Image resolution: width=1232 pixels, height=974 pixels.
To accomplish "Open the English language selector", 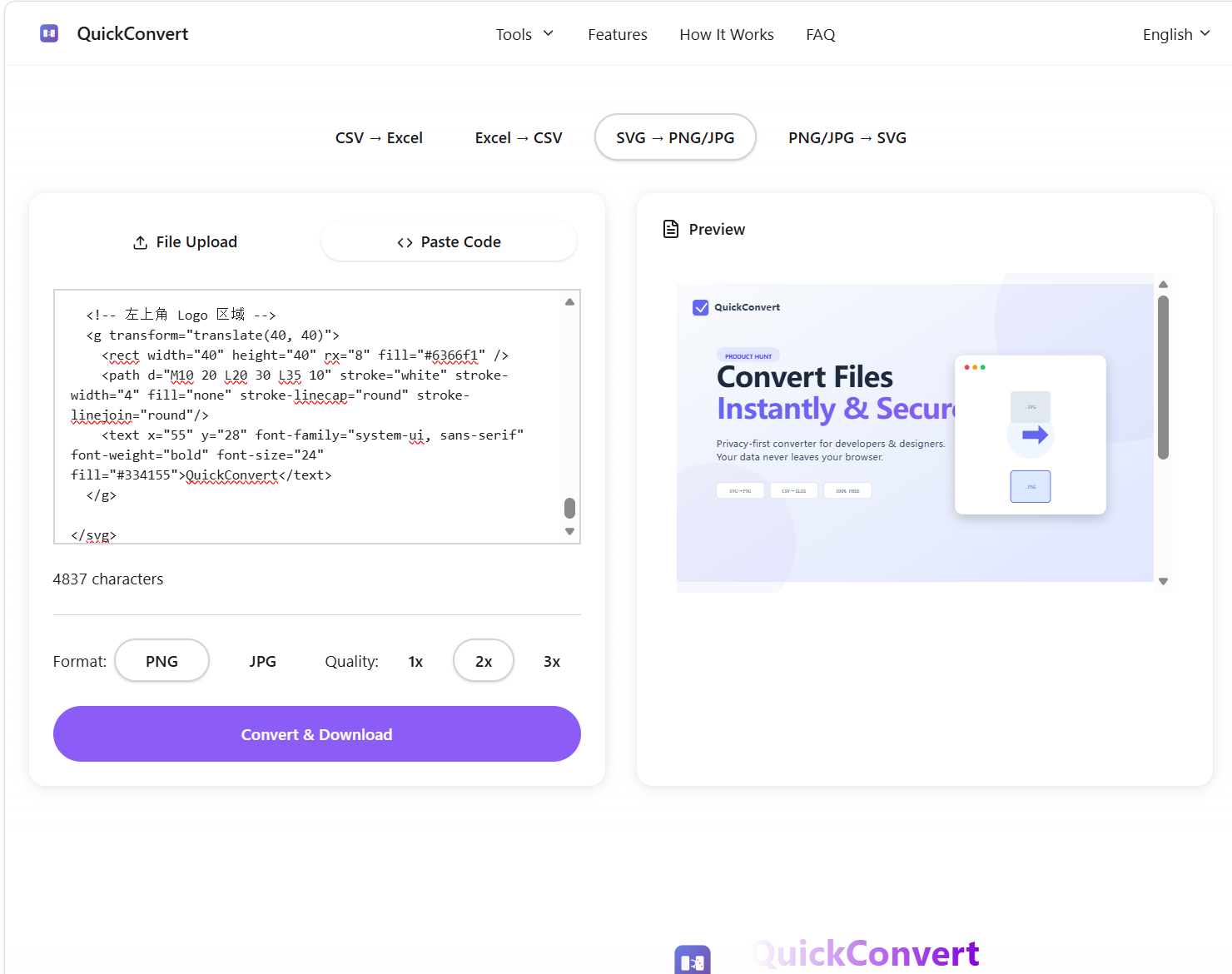I will pos(1175,34).
